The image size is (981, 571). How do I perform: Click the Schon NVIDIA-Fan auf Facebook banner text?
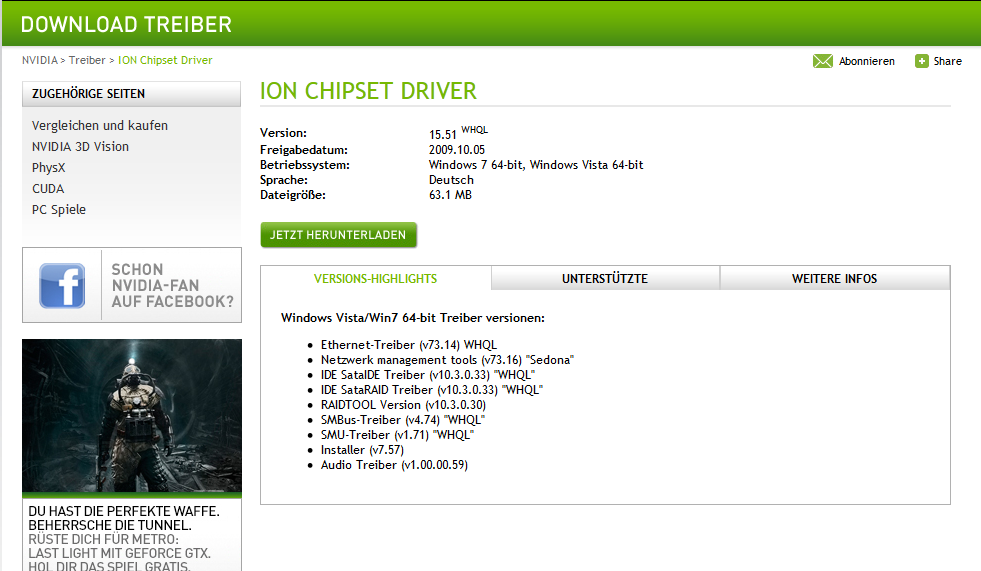[172, 285]
